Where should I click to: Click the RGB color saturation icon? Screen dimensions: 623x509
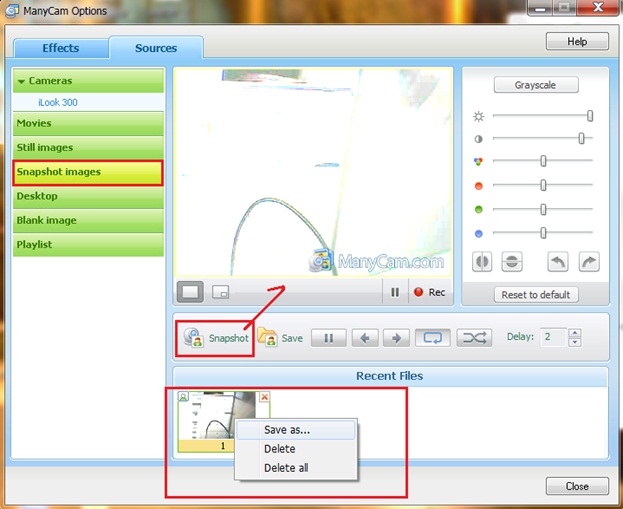click(478, 162)
